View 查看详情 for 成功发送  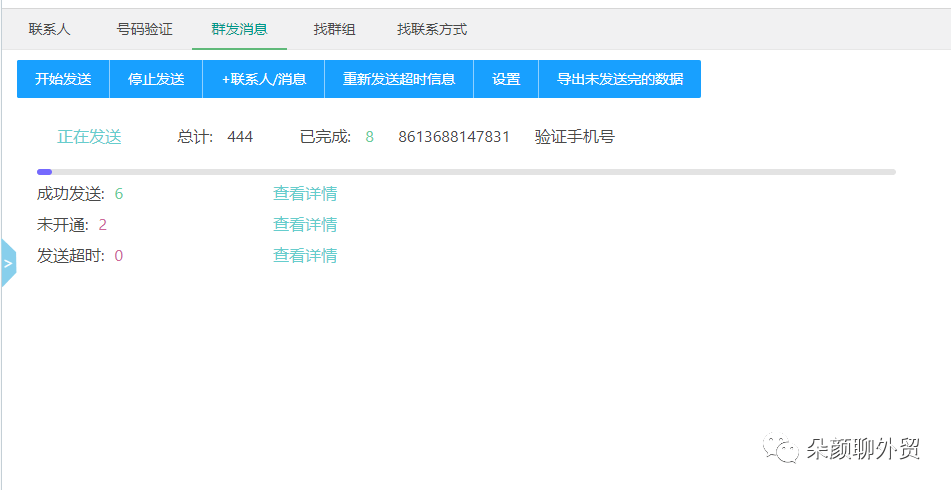pos(305,194)
